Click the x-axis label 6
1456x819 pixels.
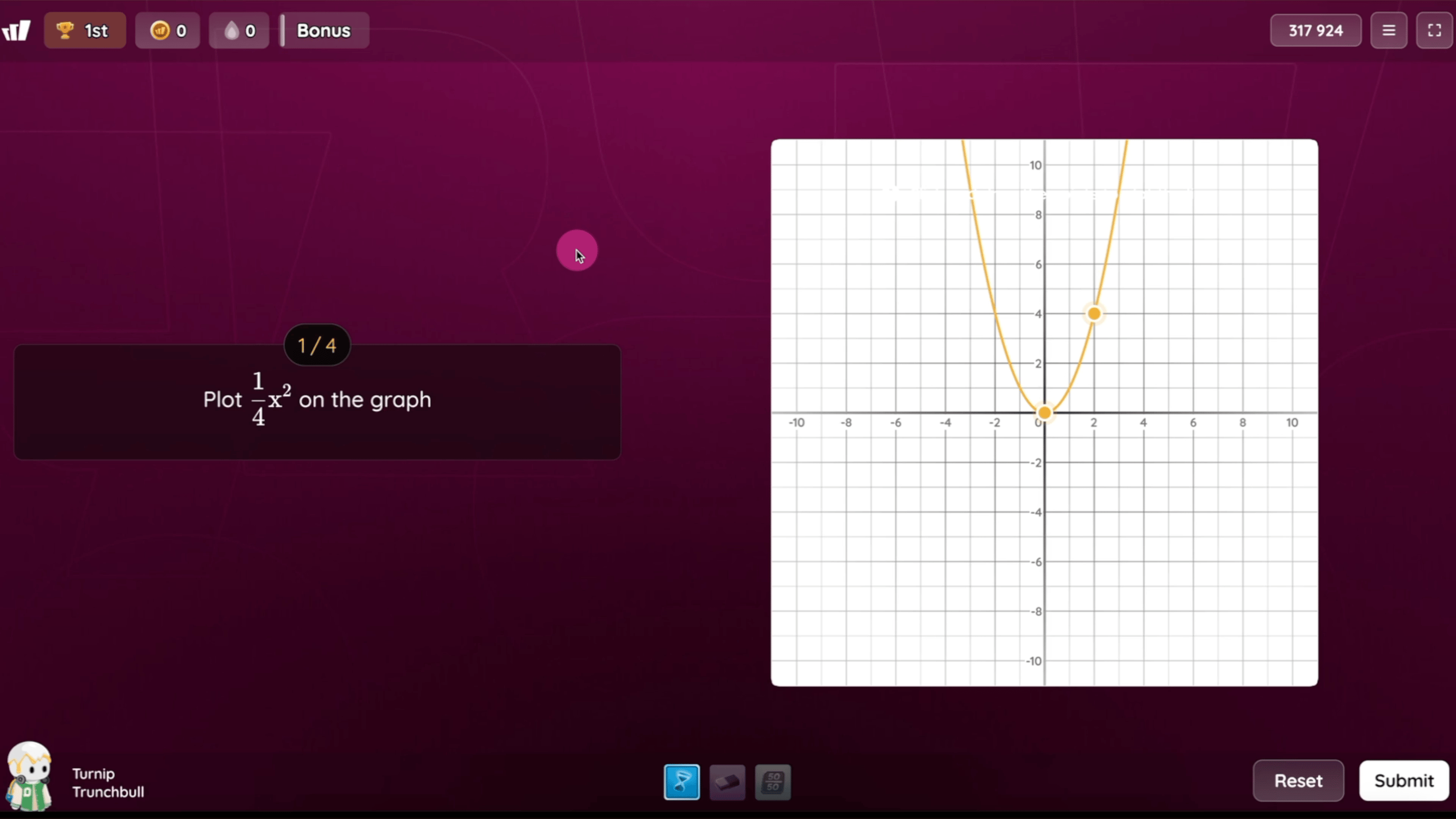point(1193,423)
